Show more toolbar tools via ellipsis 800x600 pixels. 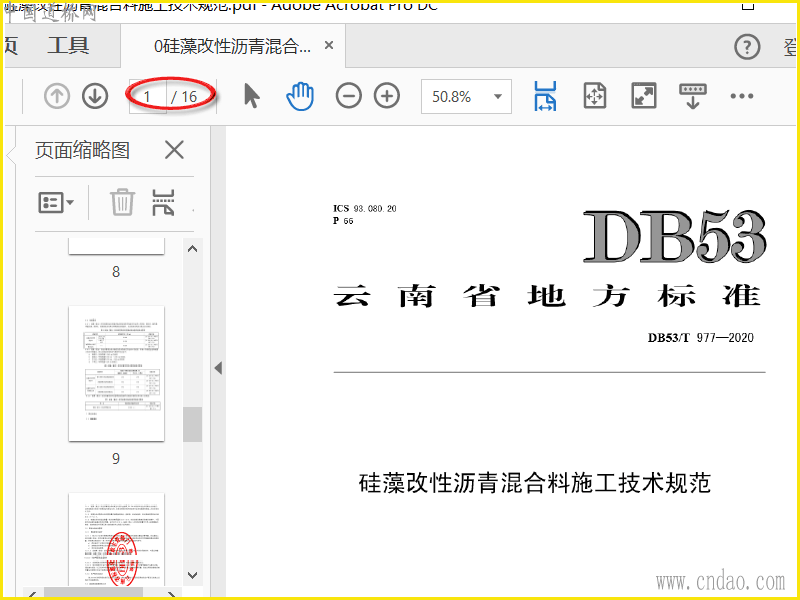(741, 96)
